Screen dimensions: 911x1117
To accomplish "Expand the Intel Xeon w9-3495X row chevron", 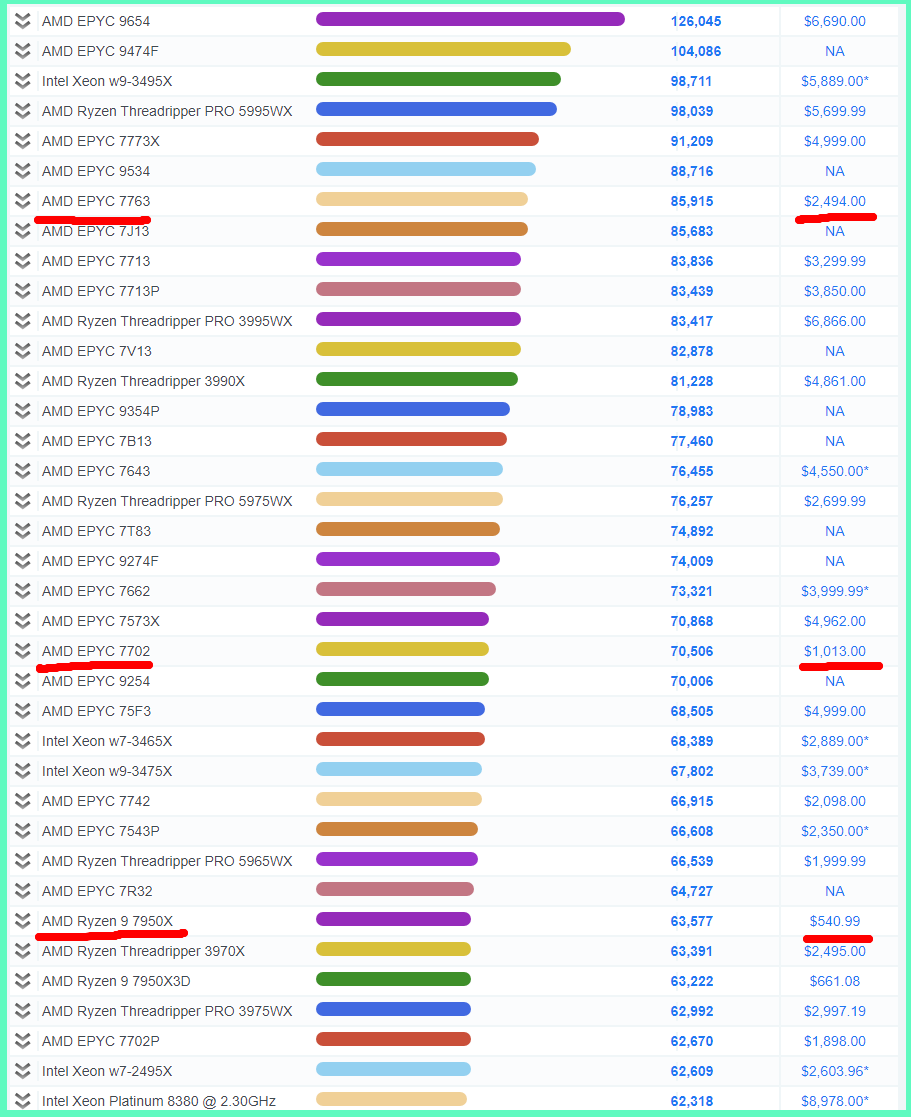I will [23, 81].
